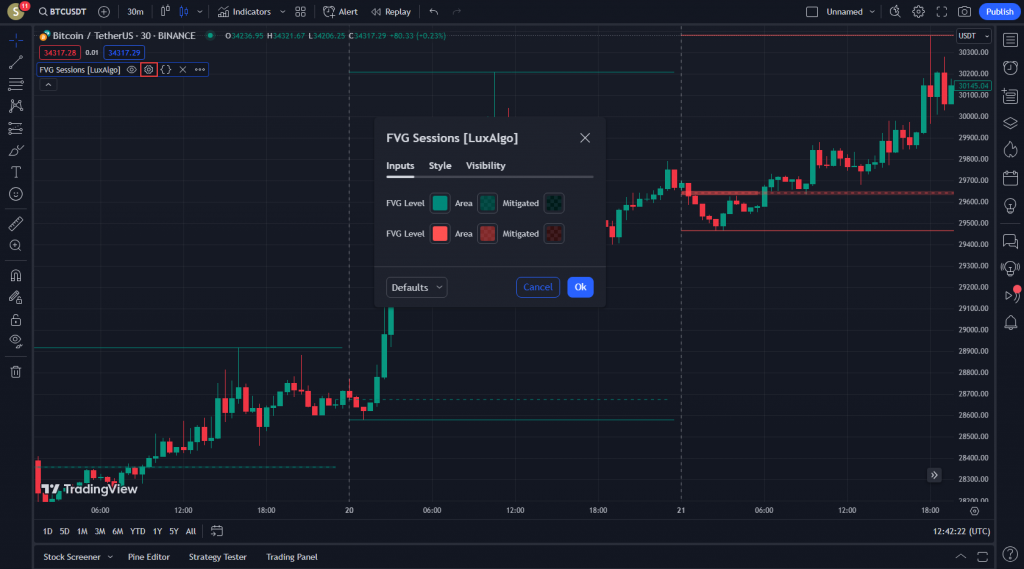This screenshot has width=1024, height=569.
Task: Open the Indicators dialog
Action: click(244, 12)
